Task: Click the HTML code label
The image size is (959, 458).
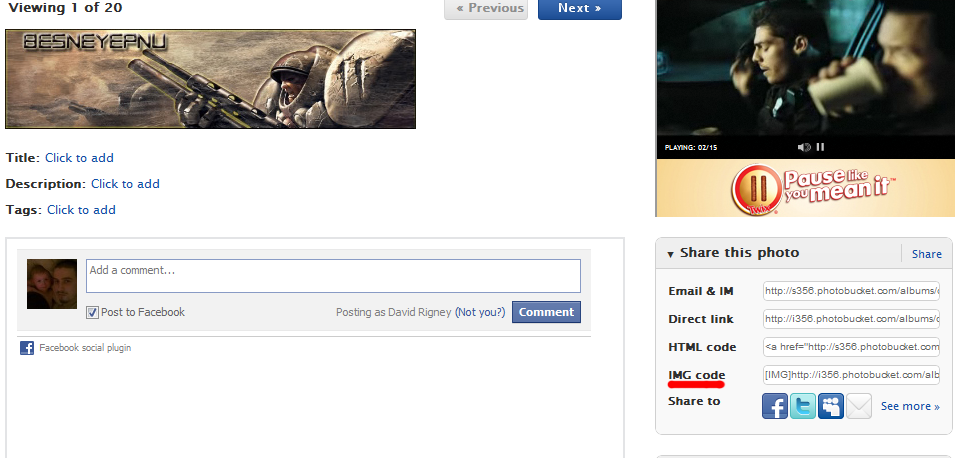Action: [702, 347]
